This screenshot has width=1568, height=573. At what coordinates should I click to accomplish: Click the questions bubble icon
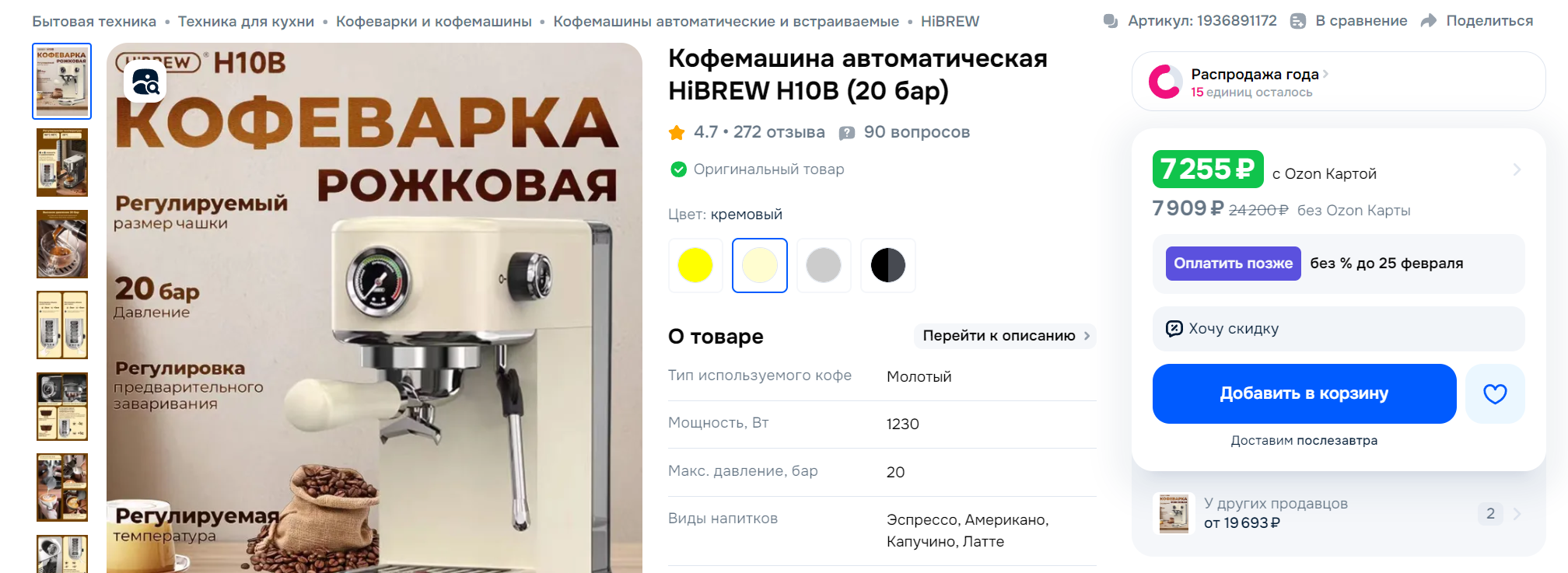847,133
